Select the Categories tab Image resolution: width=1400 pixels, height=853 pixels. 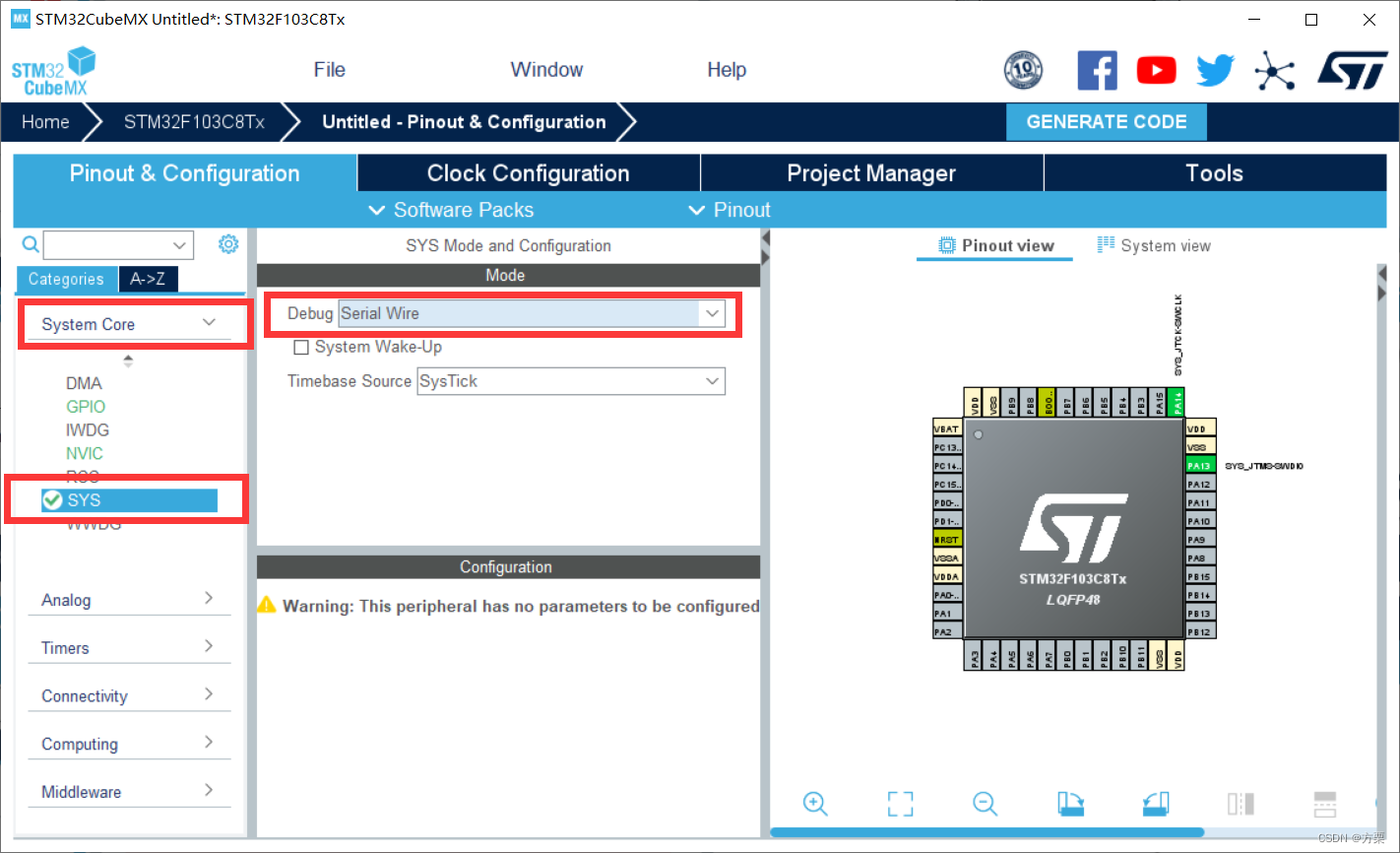[66, 279]
